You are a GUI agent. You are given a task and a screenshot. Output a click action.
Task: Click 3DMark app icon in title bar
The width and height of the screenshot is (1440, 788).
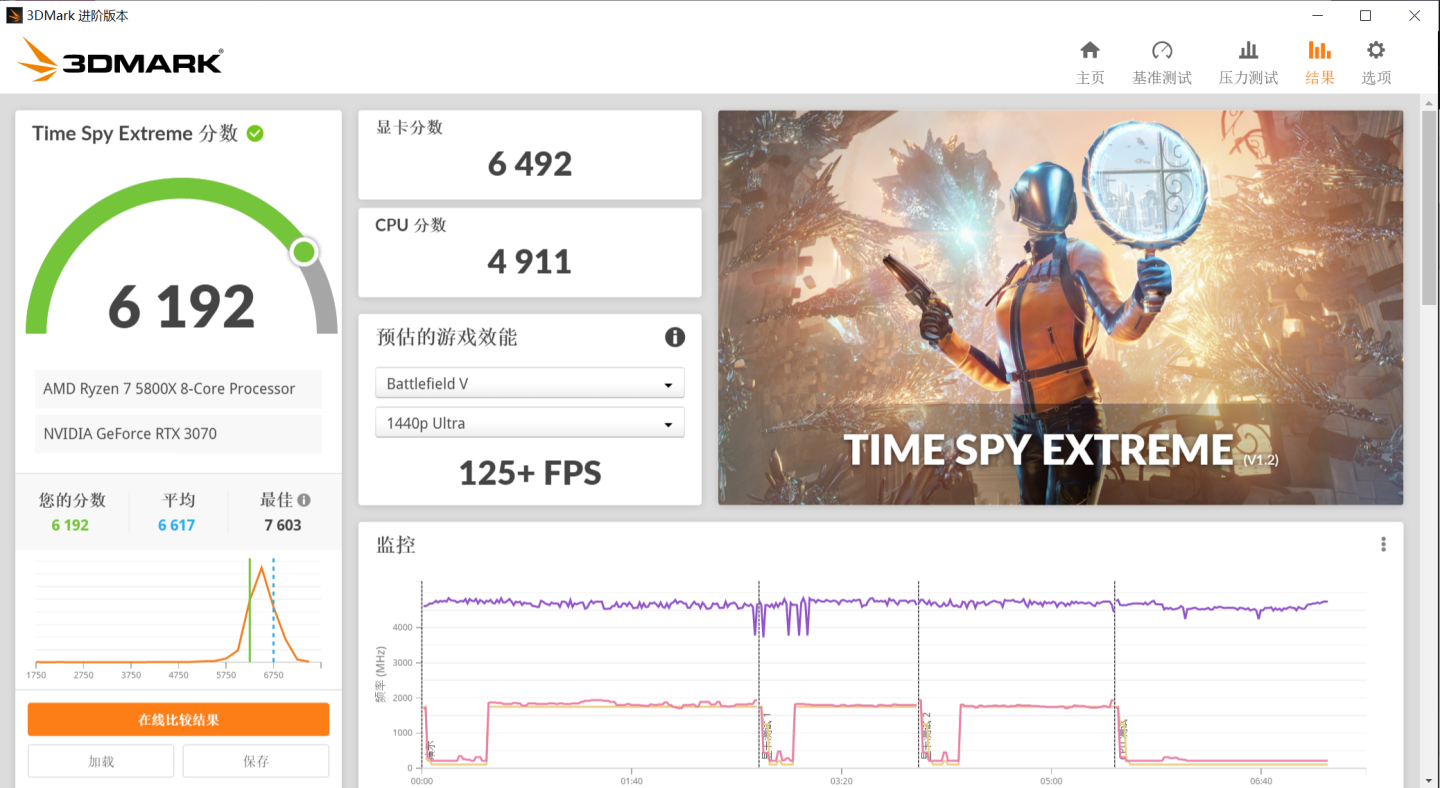(x=14, y=15)
